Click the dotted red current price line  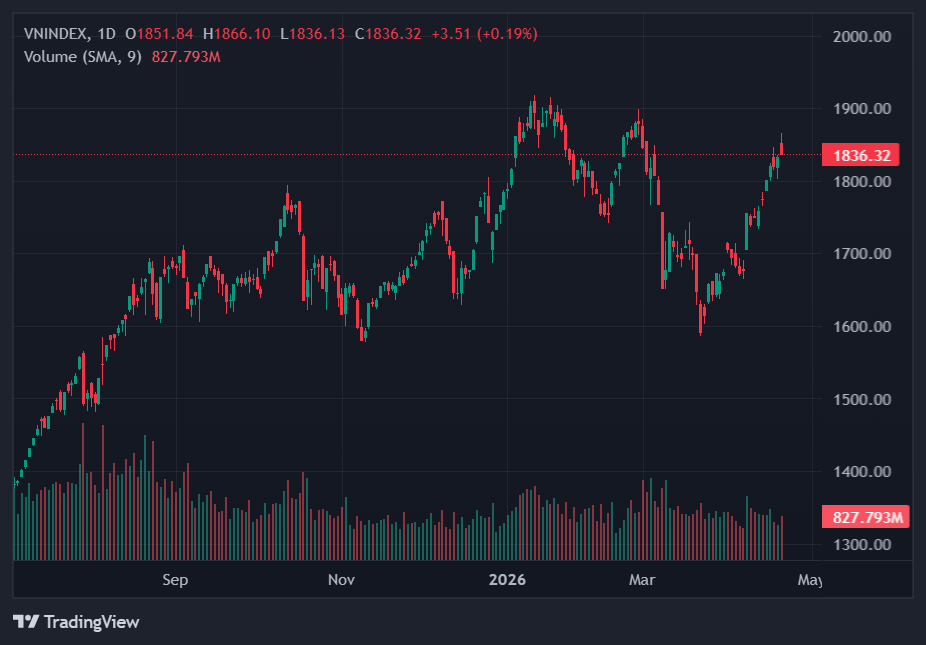click(x=400, y=155)
